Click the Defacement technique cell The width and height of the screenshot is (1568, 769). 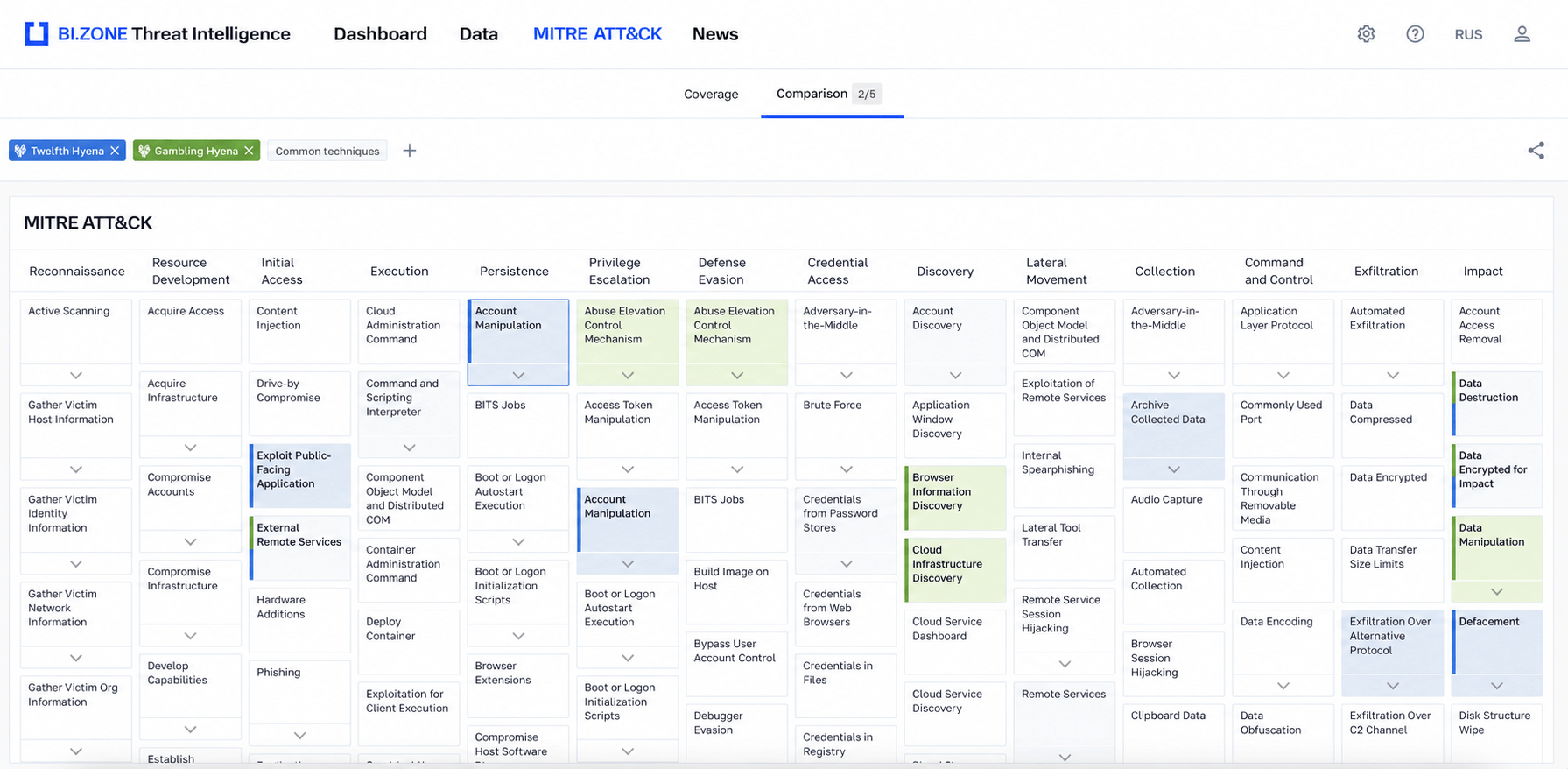(1496, 642)
